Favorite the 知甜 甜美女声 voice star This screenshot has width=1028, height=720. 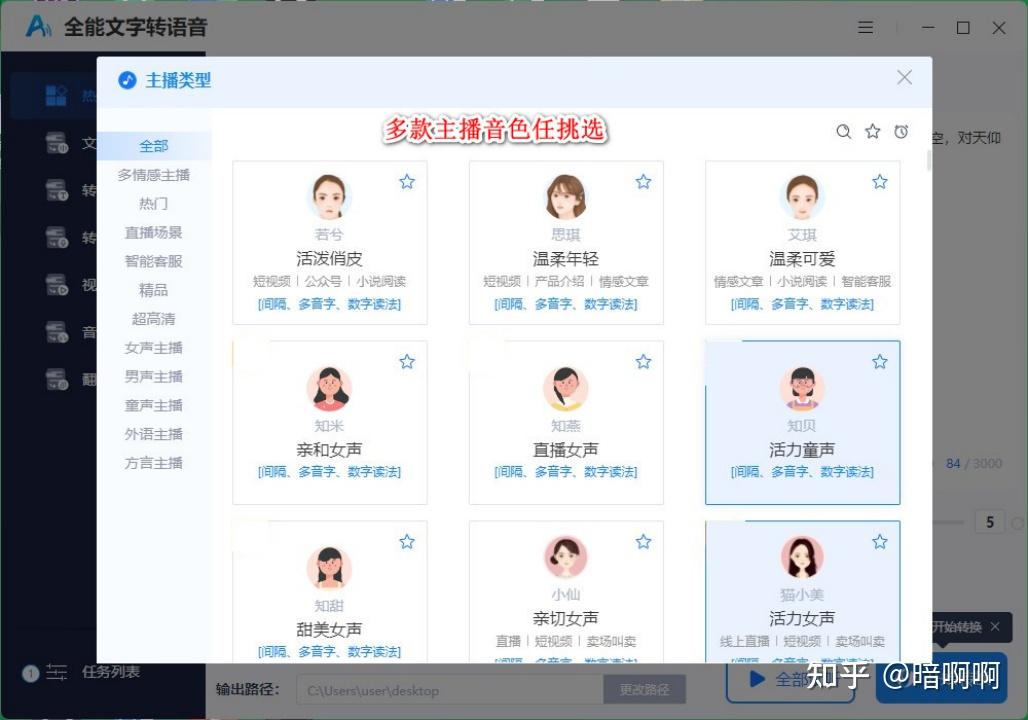click(407, 542)
